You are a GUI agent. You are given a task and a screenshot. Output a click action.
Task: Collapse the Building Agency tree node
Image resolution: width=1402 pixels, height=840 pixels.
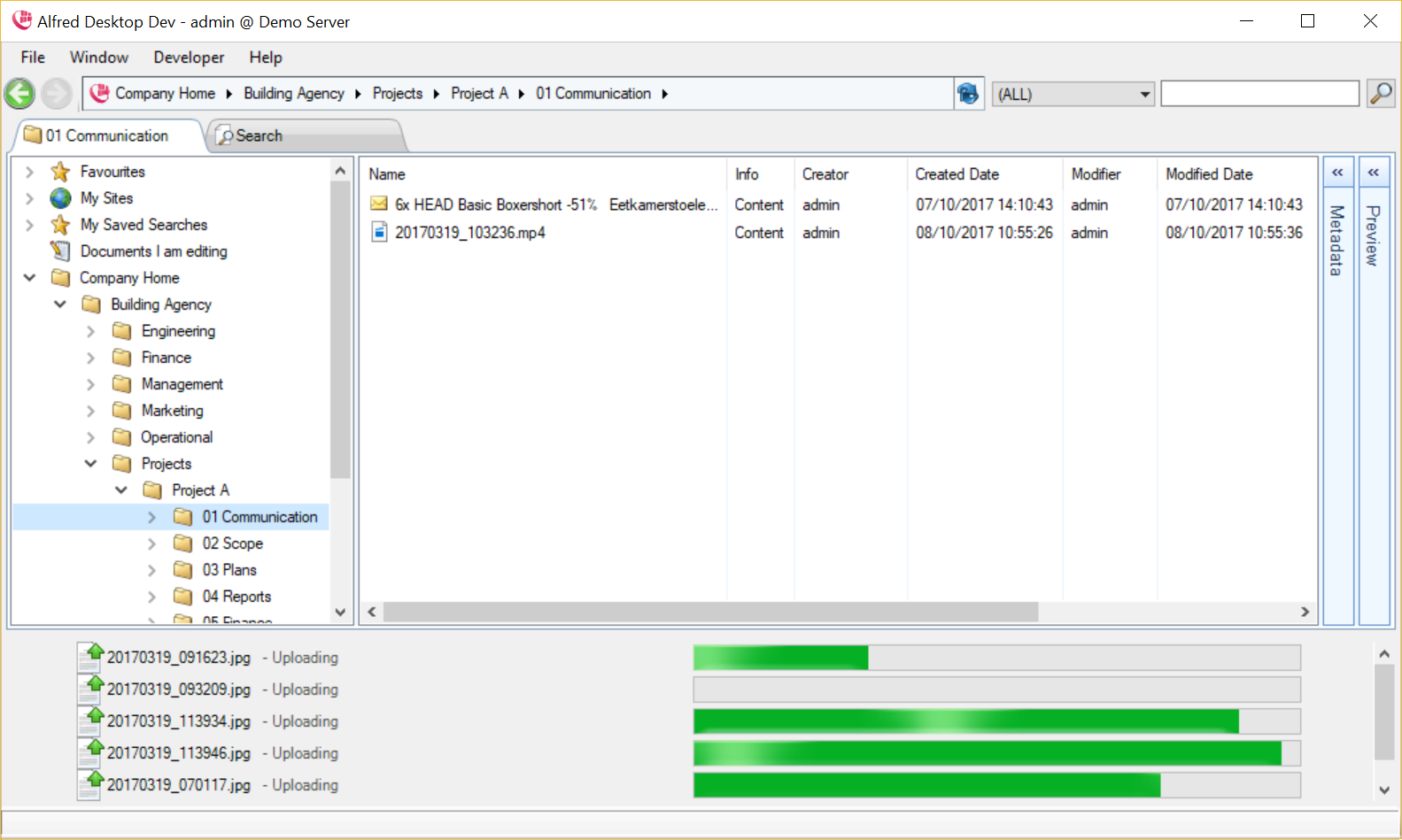60,304
